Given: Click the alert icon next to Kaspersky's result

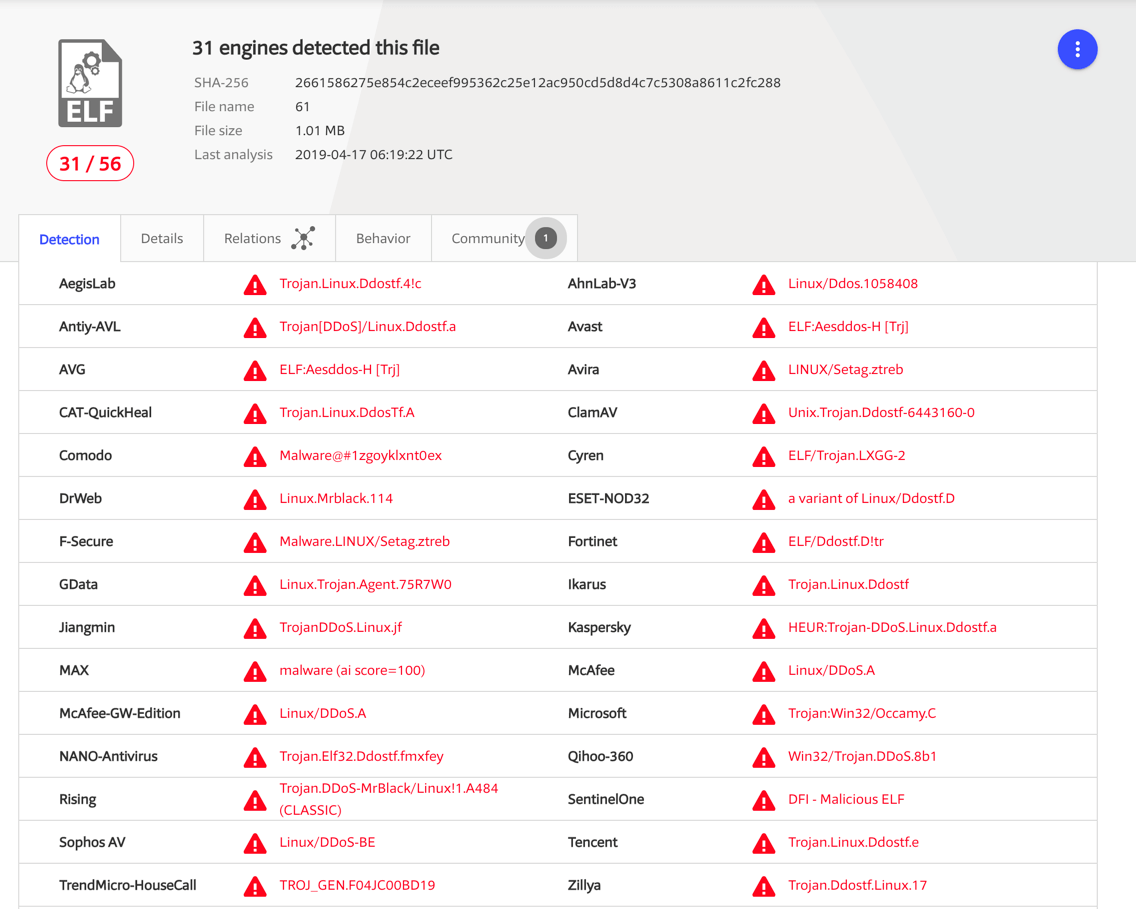Looking at the screenshot, I should click(764, 628).
